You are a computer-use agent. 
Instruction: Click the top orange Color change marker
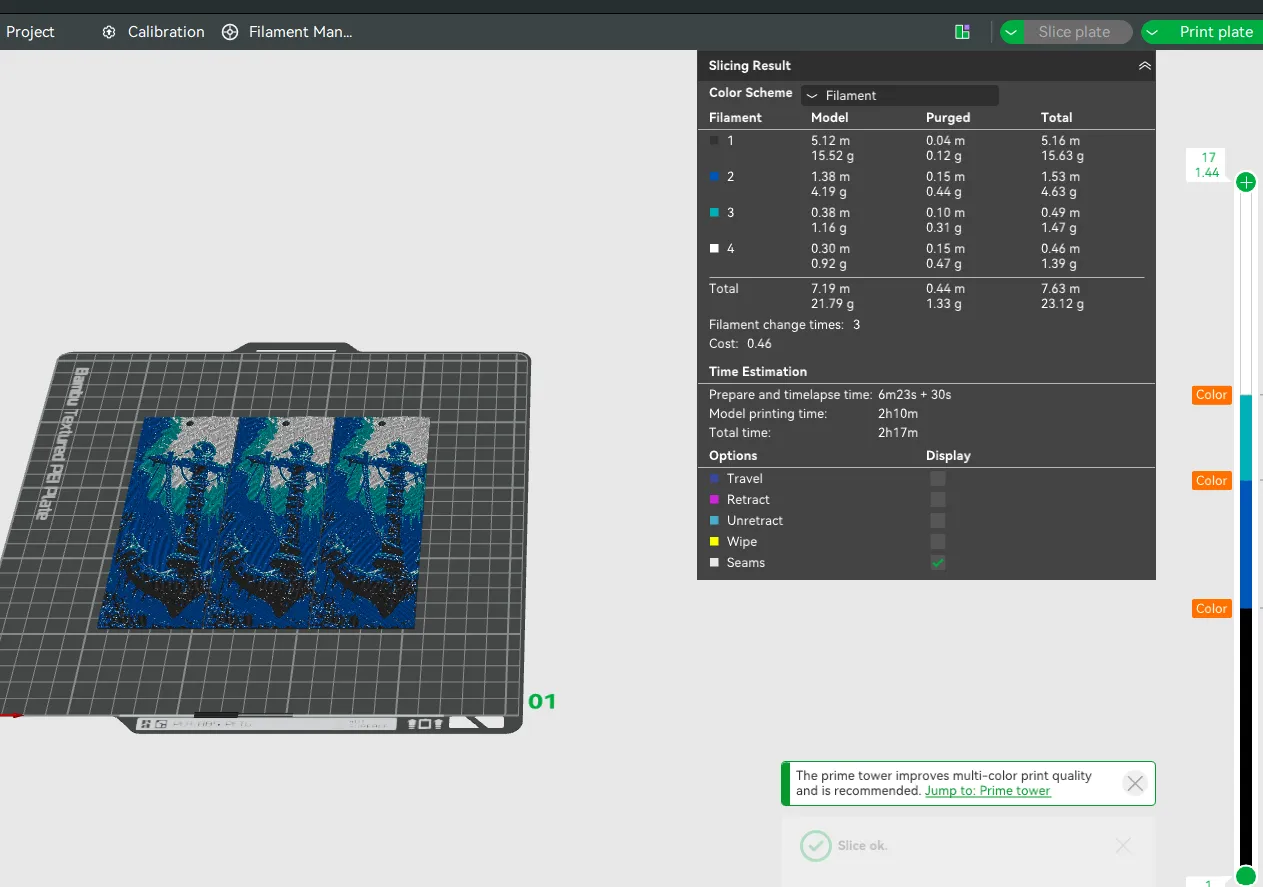click(1211, 395)
